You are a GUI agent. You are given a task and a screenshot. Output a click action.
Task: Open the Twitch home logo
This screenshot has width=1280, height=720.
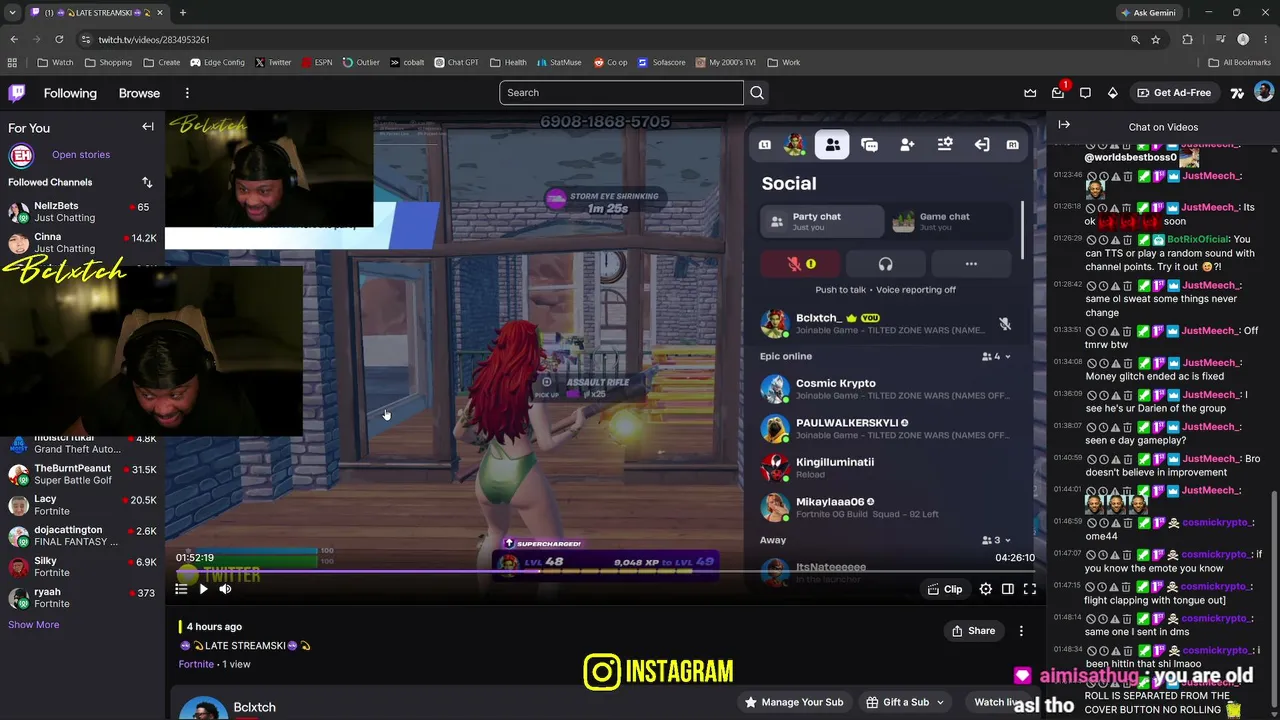[17, 93]
